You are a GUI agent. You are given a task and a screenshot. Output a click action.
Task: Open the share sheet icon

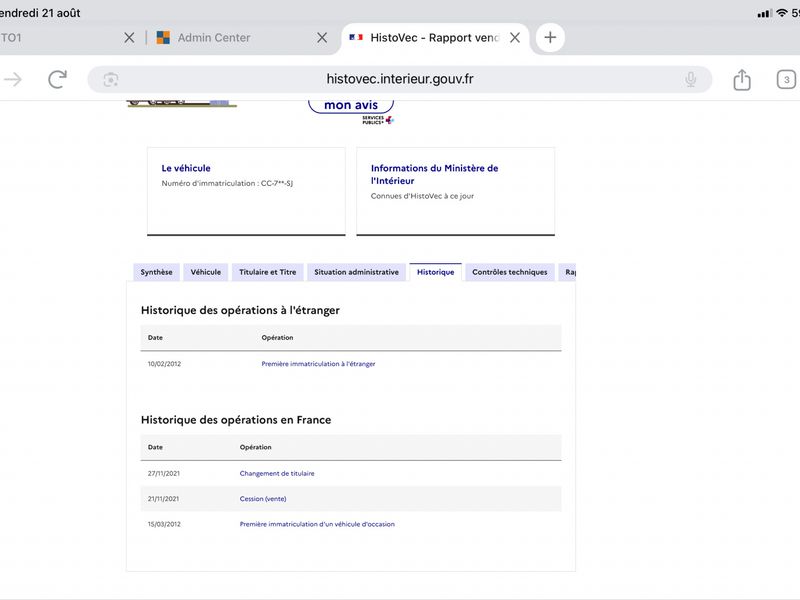(742, 79)
